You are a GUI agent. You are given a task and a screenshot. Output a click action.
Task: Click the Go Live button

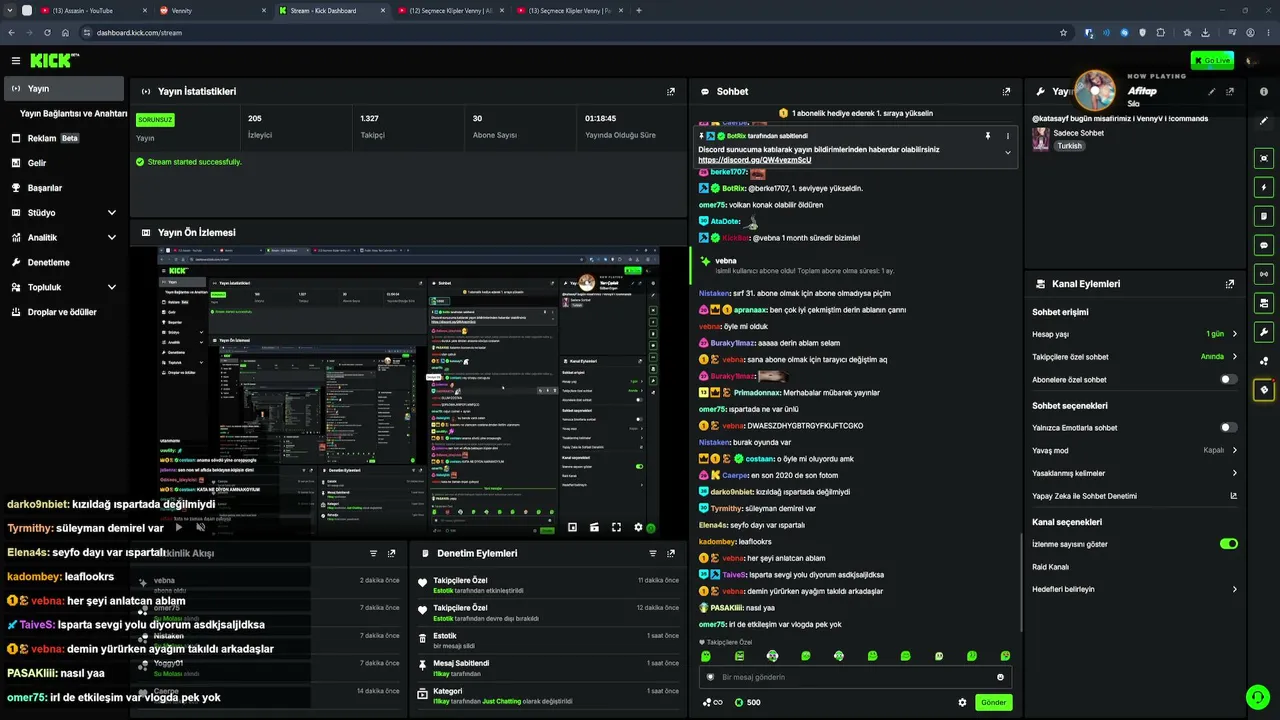1212,61
